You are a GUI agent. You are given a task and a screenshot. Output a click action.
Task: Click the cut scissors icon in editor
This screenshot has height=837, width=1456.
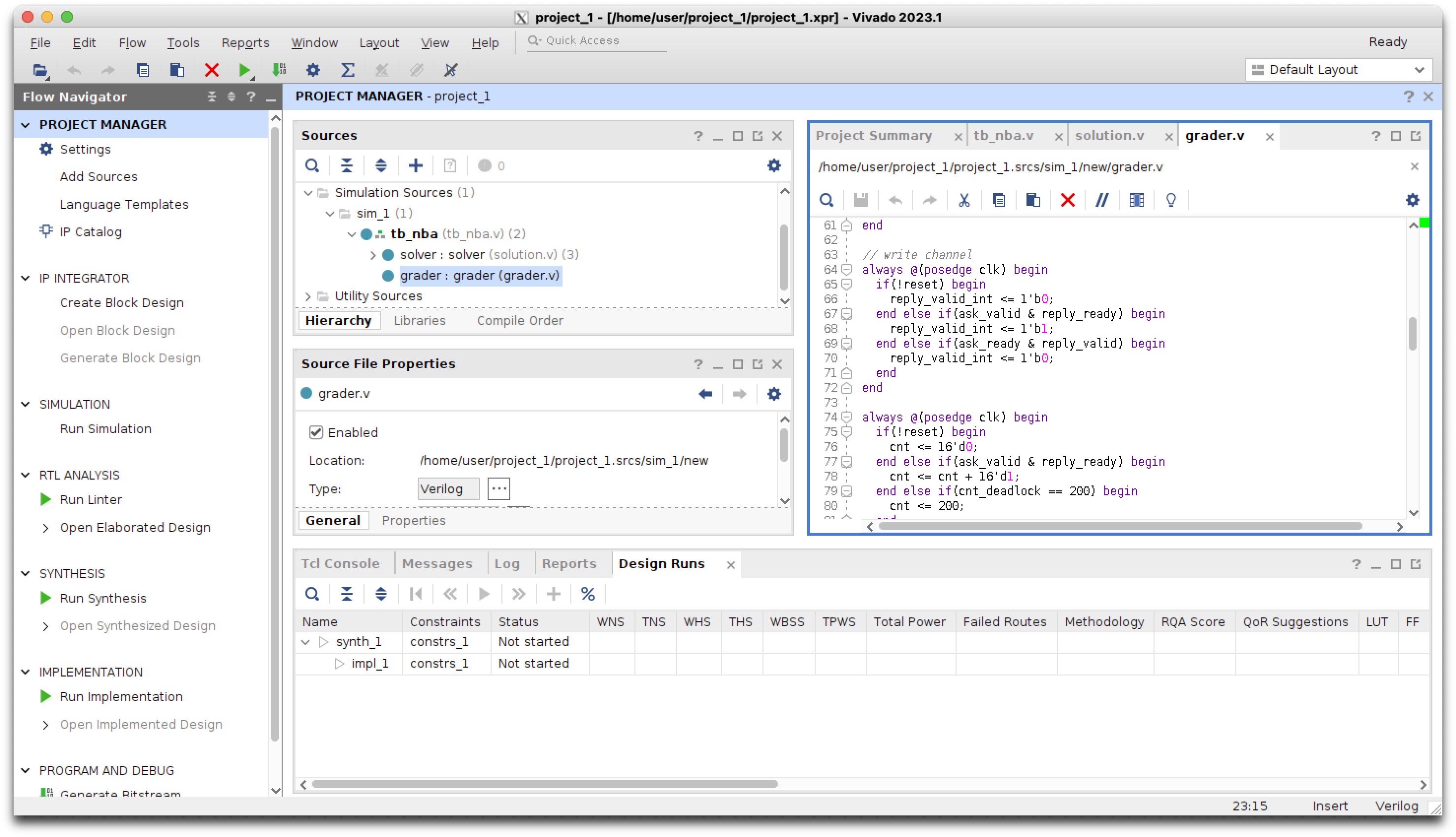point(964,200)
